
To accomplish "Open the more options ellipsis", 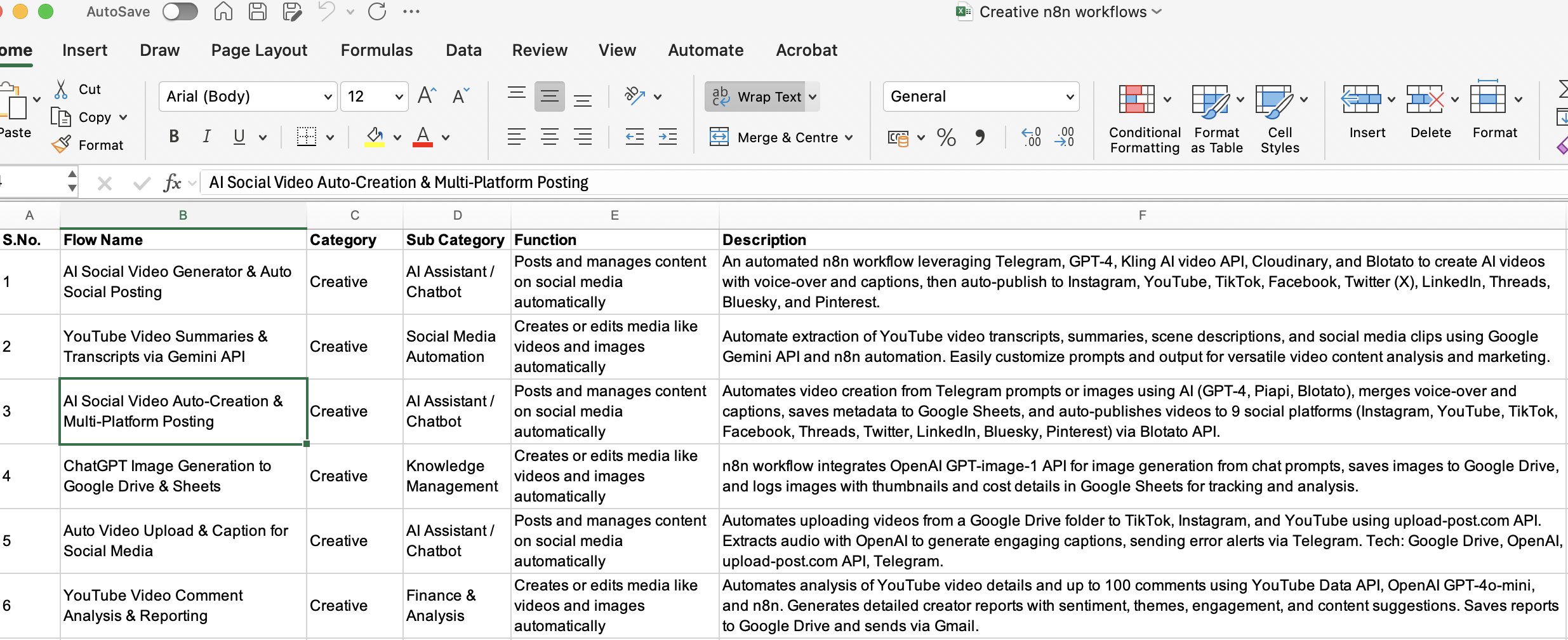I will [x=411, y=11].
